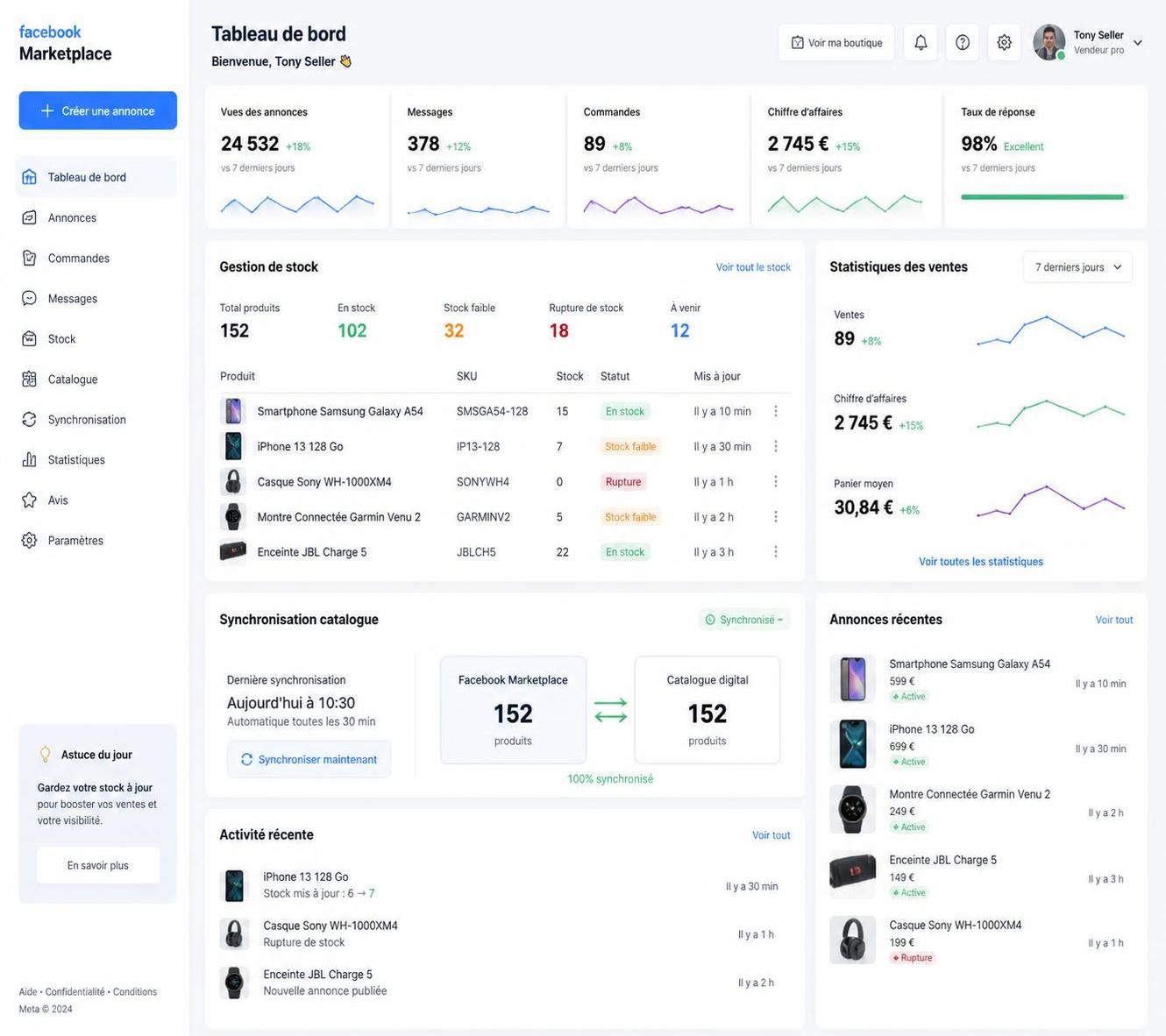Click Créer une annonce button
1166x1036 pixels.
coord(98,110)
